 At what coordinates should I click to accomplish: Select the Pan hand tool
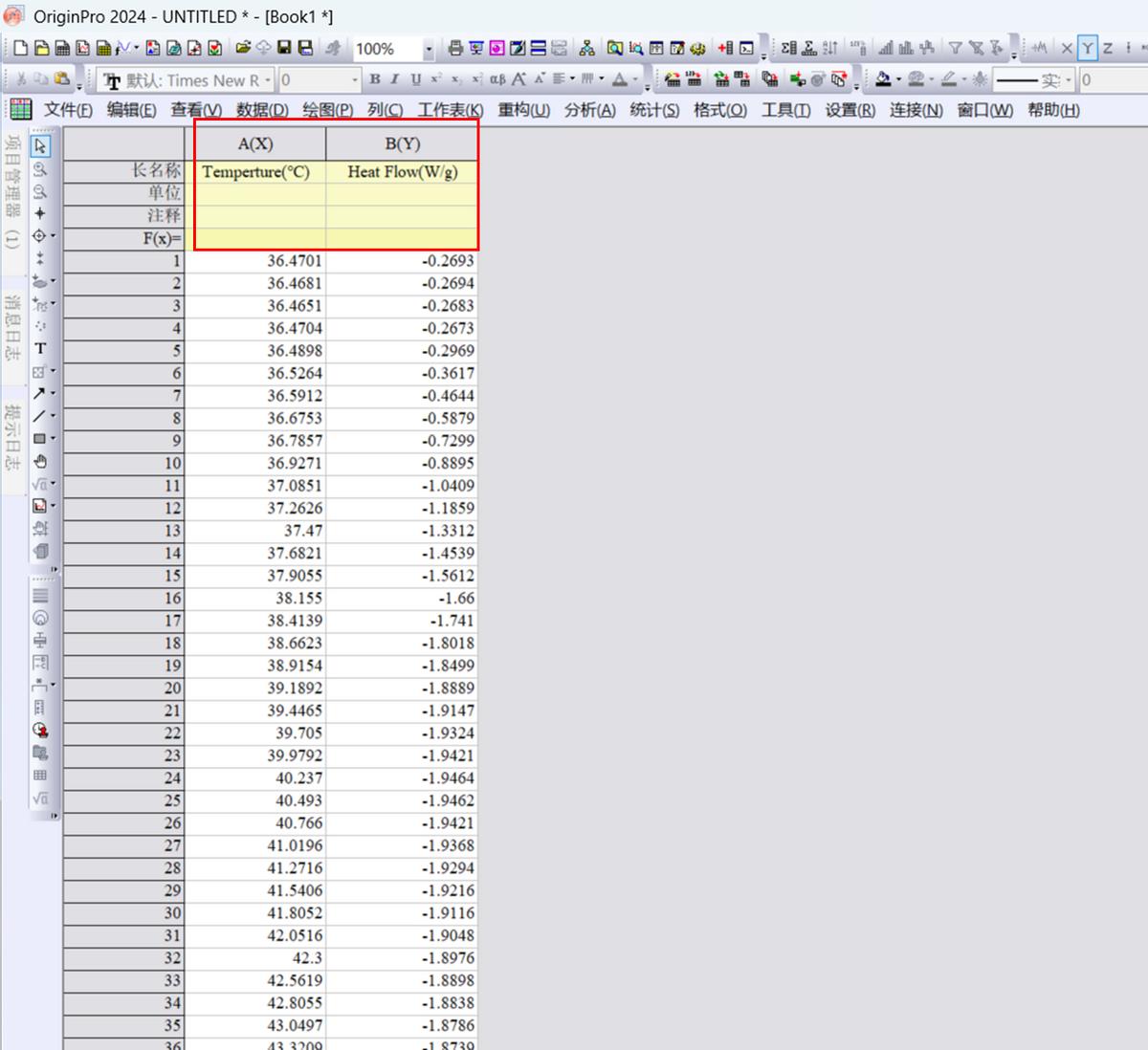click(x=40, y=461)
